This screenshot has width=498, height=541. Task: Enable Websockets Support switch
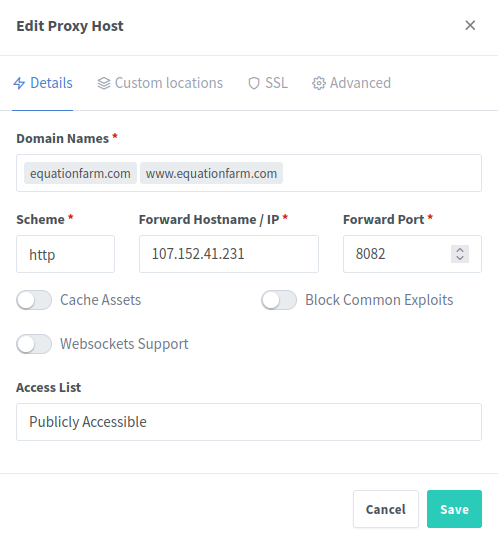[34, 344]
